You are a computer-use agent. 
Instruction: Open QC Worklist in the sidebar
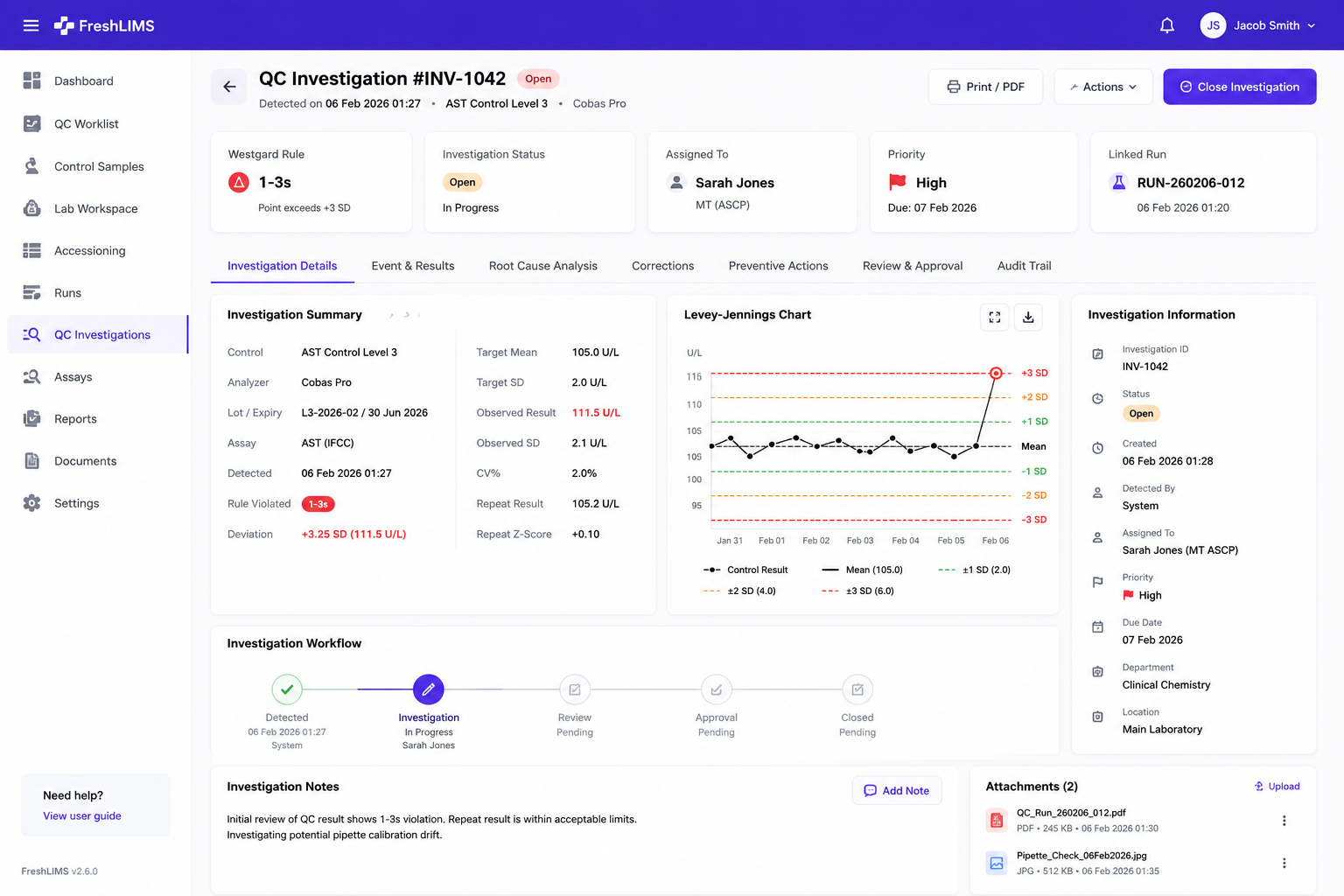[x=97, y=123]
